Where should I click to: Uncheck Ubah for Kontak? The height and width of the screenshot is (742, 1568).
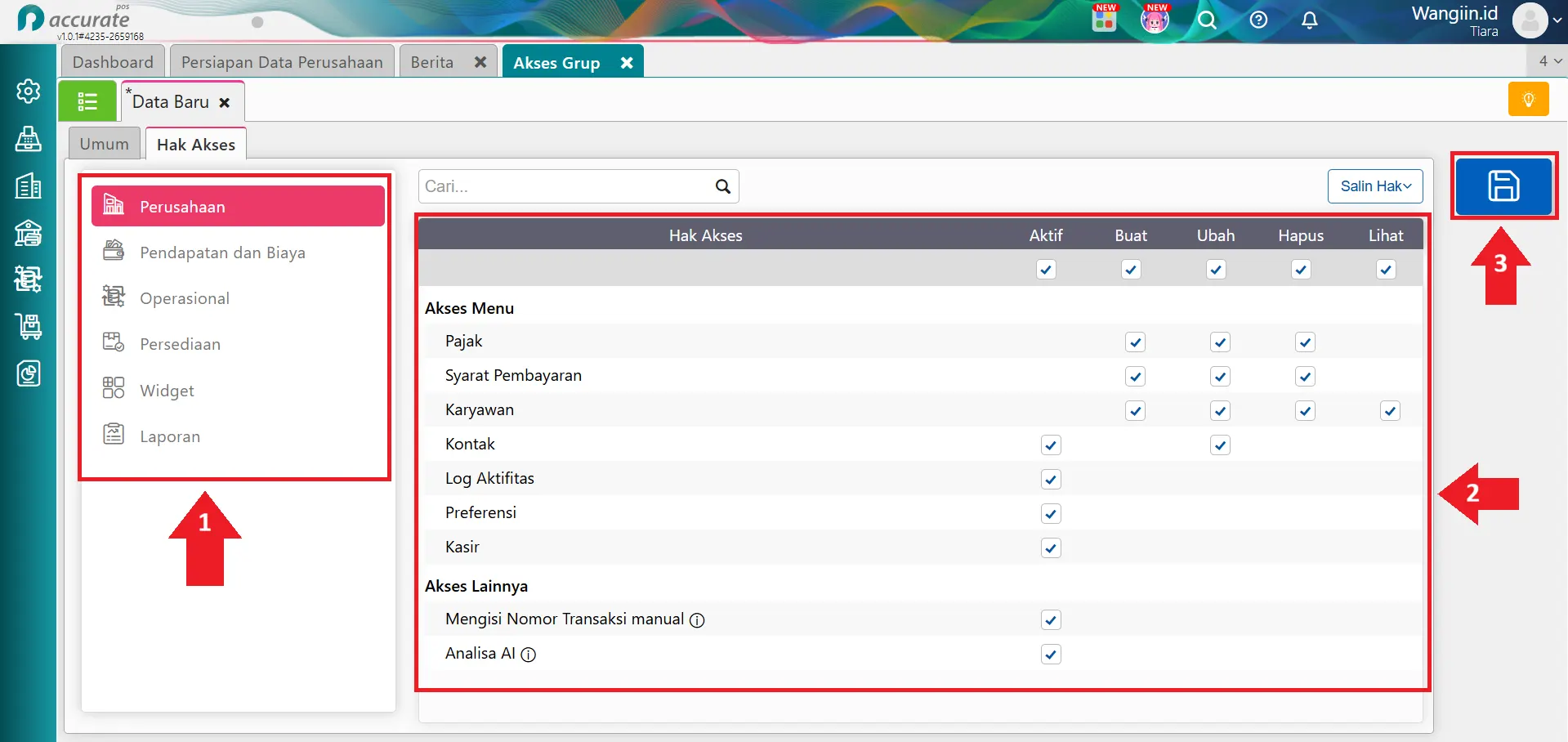pos(1220,445)
